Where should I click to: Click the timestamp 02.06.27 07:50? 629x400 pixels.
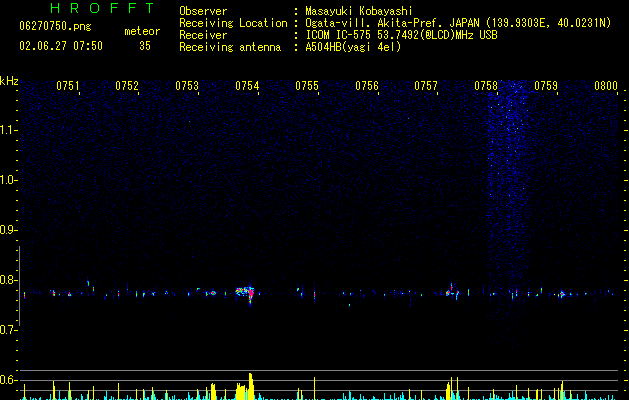point(61,46)
